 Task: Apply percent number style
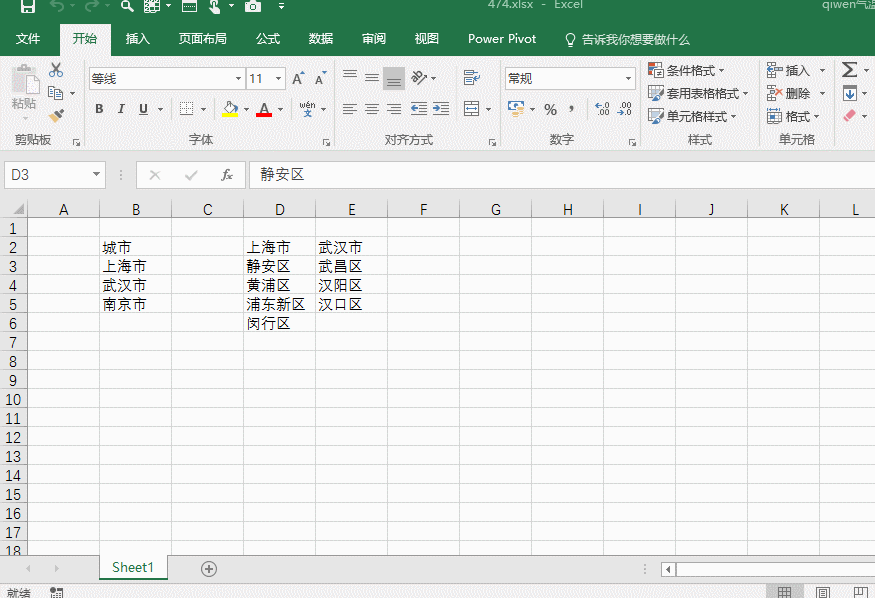[550, 110]
